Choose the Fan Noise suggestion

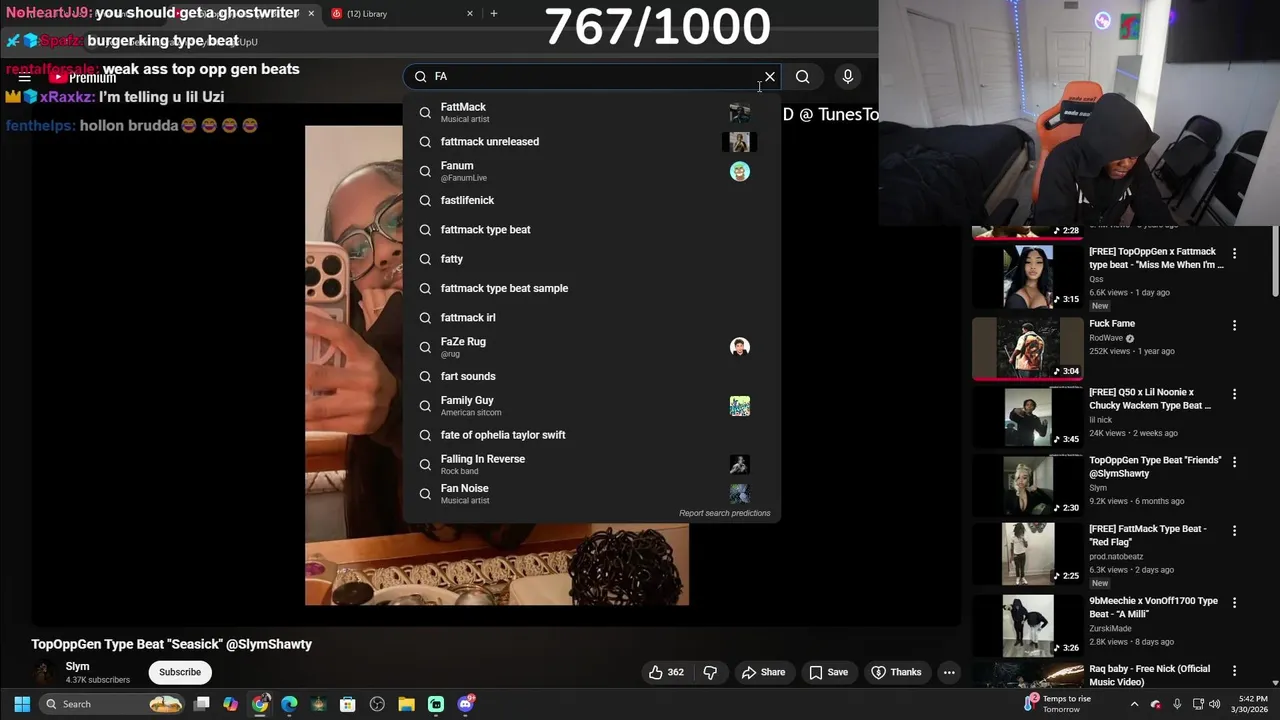pos(591,494)
